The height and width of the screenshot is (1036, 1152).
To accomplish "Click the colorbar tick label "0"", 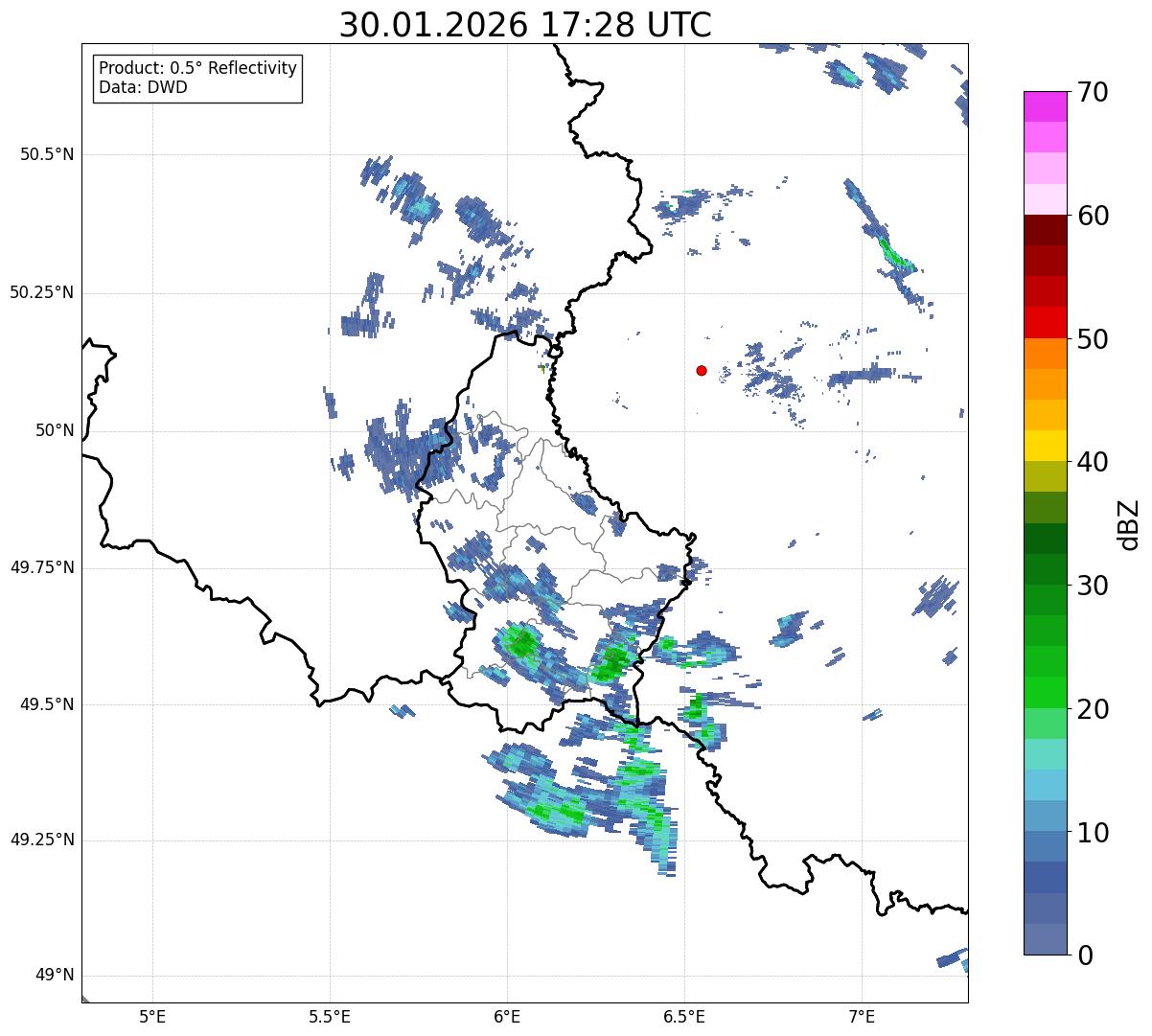I will (x=1085, y=955).
